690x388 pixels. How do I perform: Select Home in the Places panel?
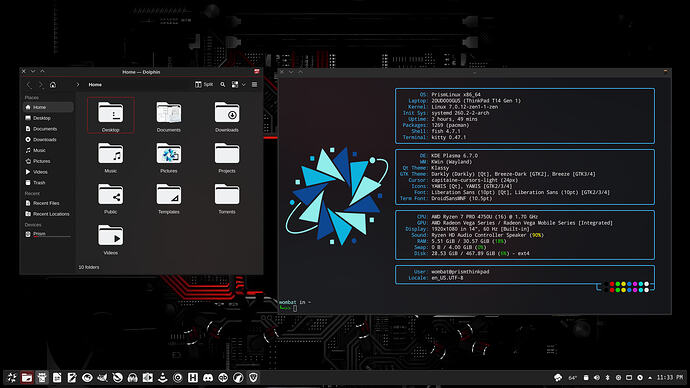click(48, 107)
